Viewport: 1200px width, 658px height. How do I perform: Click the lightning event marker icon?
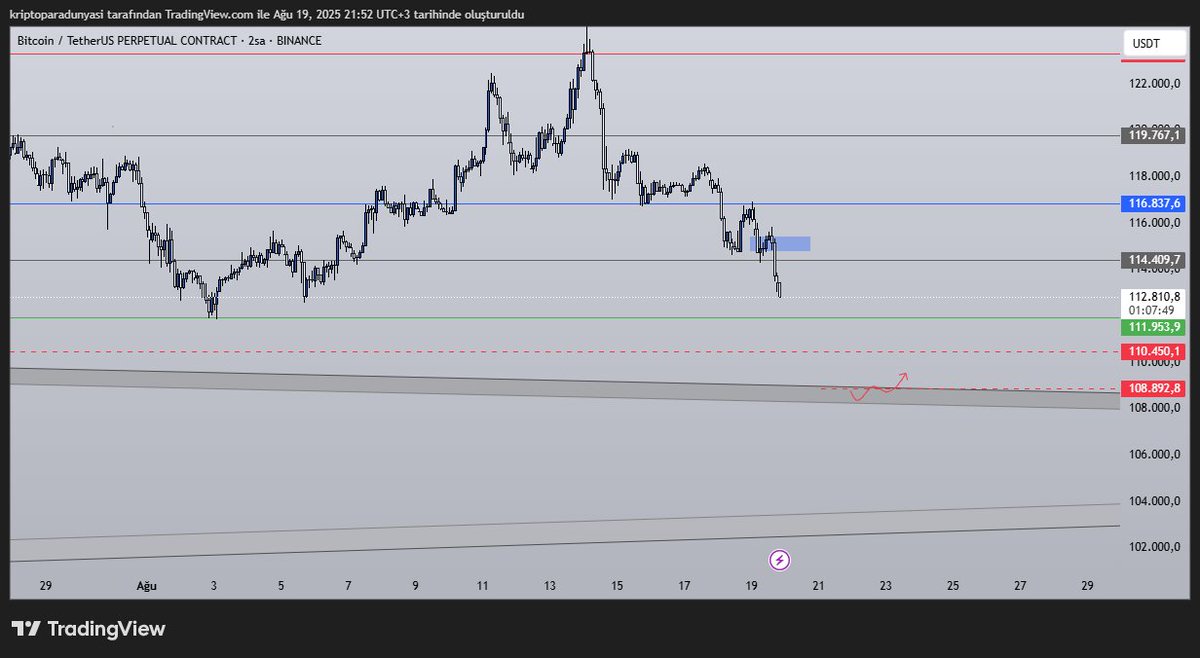click(x=781, y=560)
